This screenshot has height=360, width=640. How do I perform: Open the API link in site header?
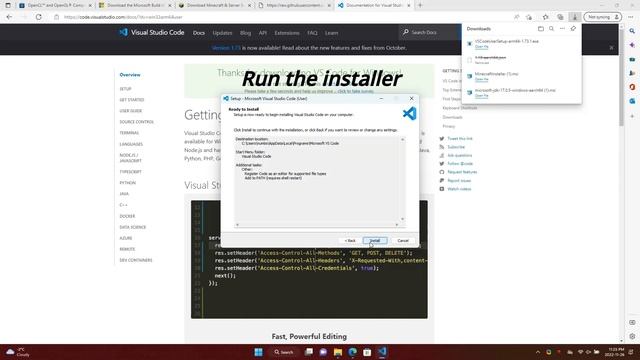[263, 33]
